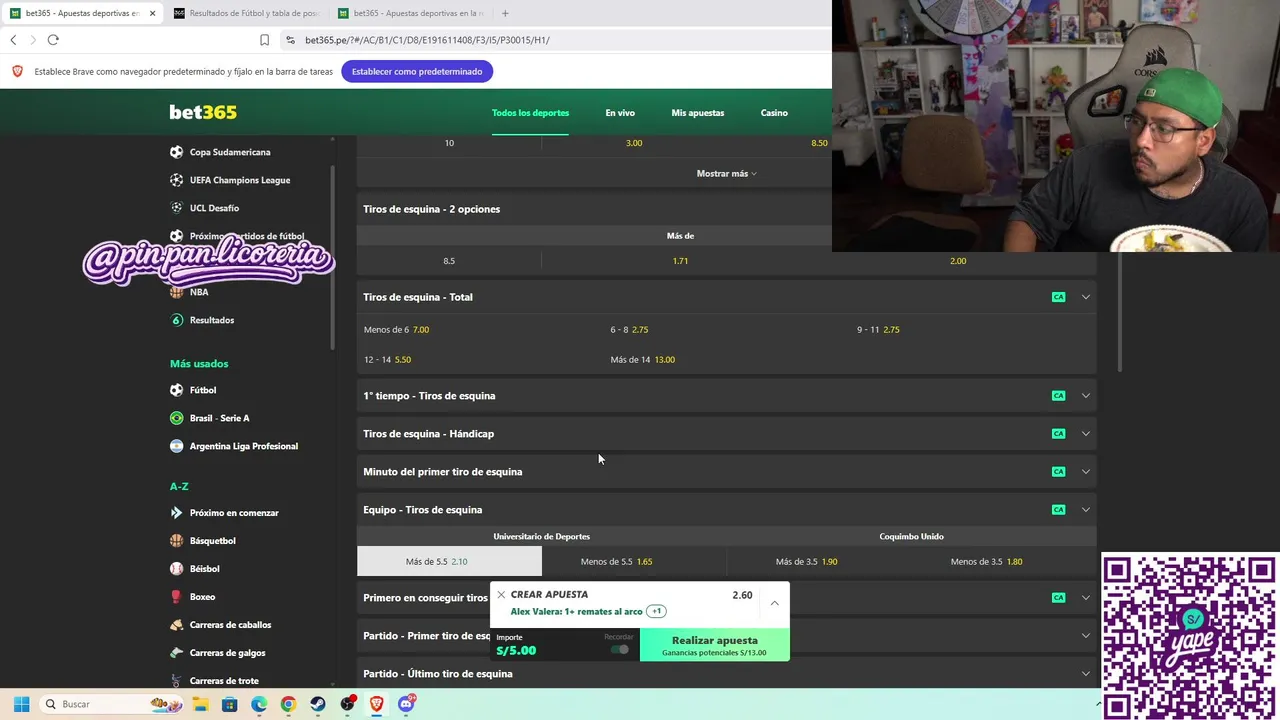Click the Carreras de caballos icon
This screenshot has height=720, width=1280.
coord(176,625)
